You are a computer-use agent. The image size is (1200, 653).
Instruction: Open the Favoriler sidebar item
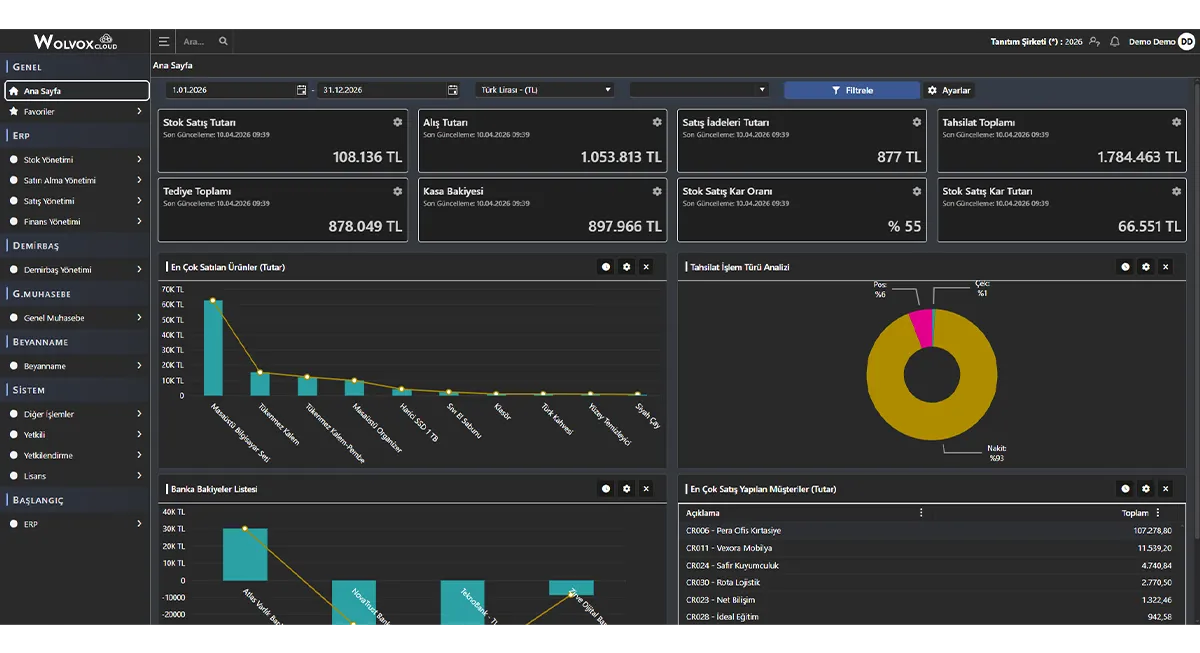[76, 112]
